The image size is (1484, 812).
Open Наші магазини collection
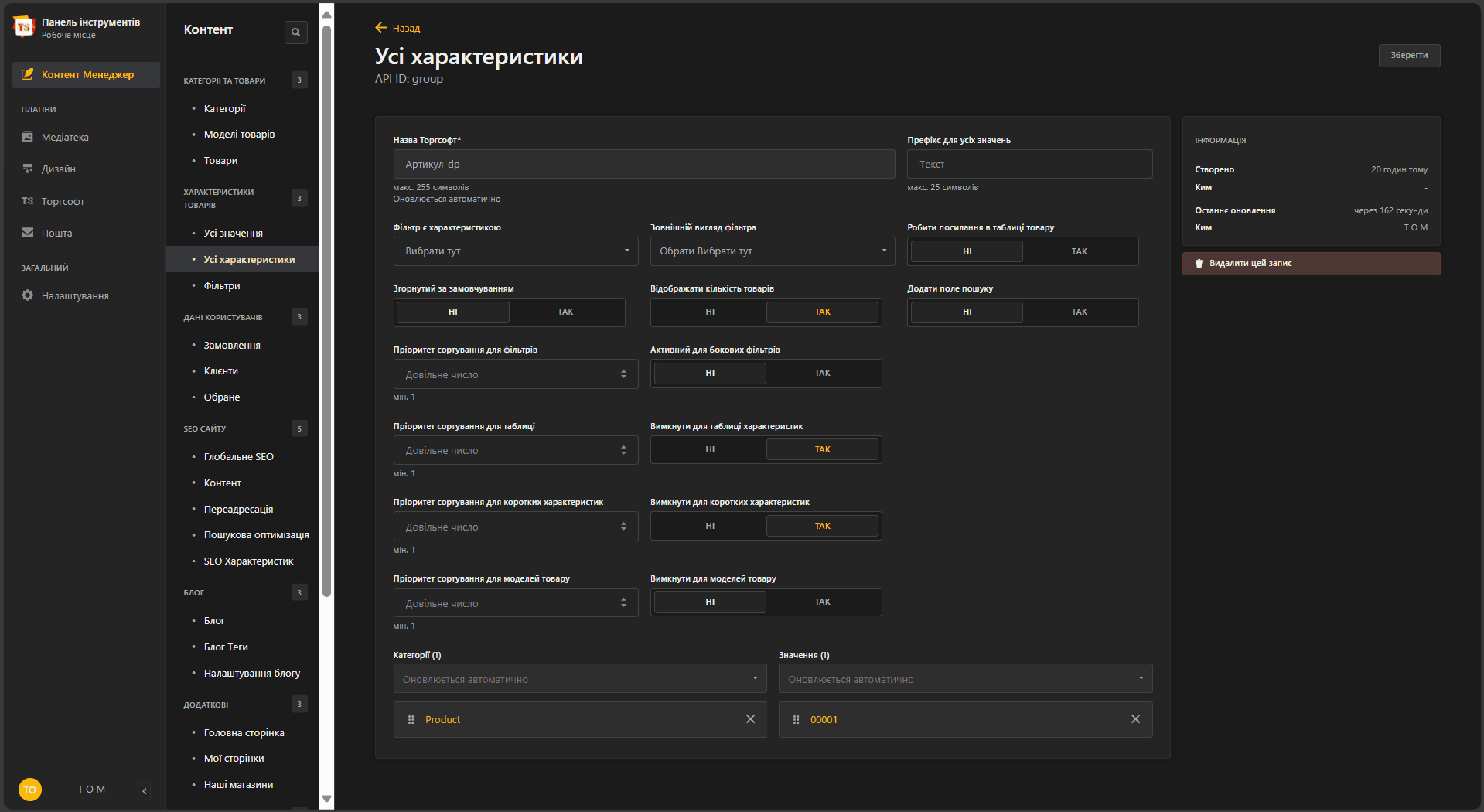click(x=238, y=785)
